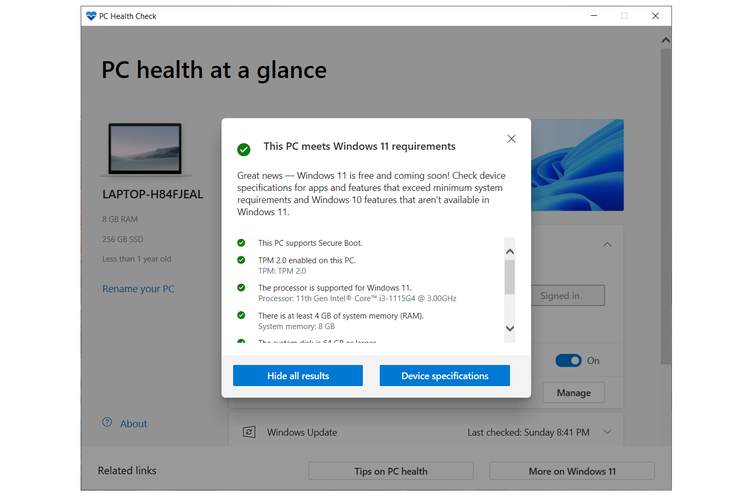The height and width of the screenshot is (500, 750).
Task: Close the Windows 11 requirements dialog
Action: pos(511,139)
